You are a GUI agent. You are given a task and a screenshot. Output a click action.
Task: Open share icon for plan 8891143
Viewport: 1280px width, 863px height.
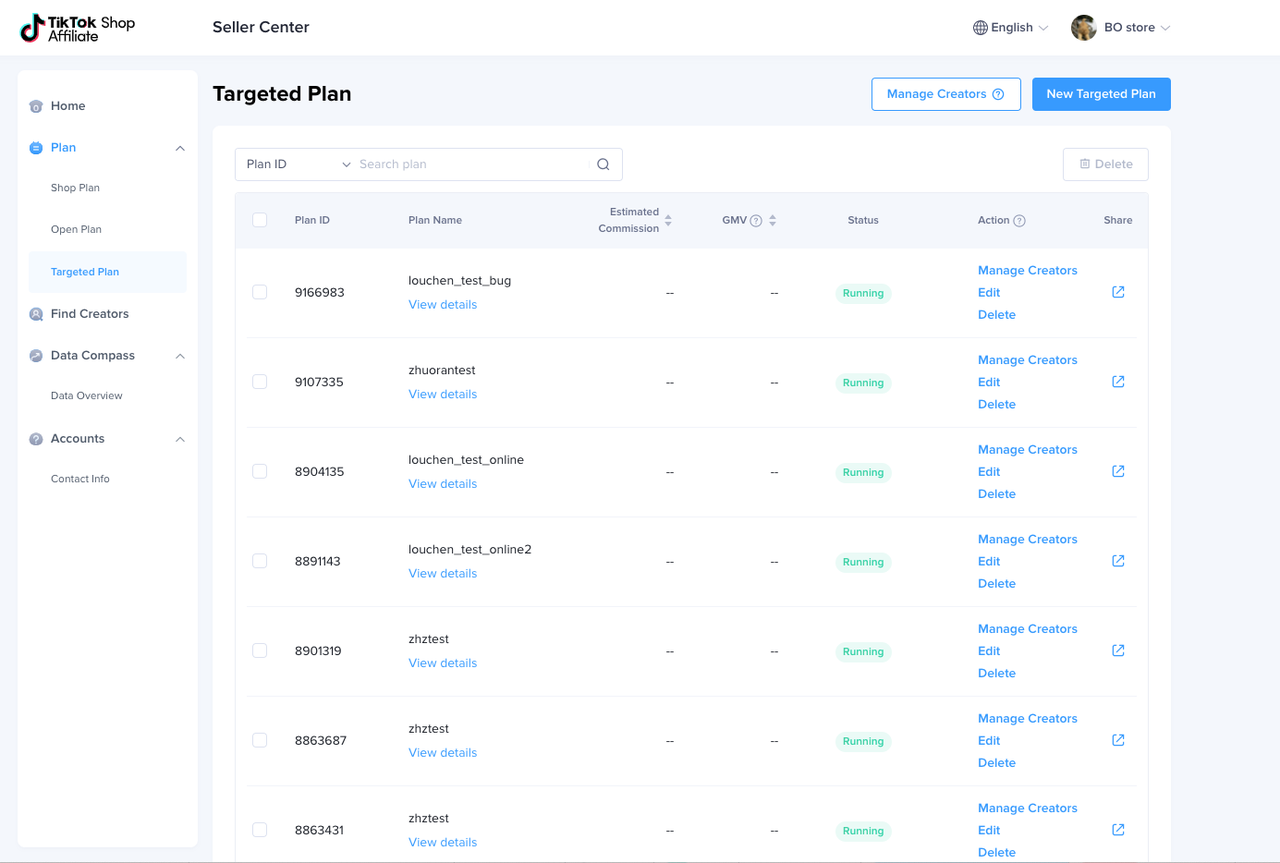tap(1118, 561)
